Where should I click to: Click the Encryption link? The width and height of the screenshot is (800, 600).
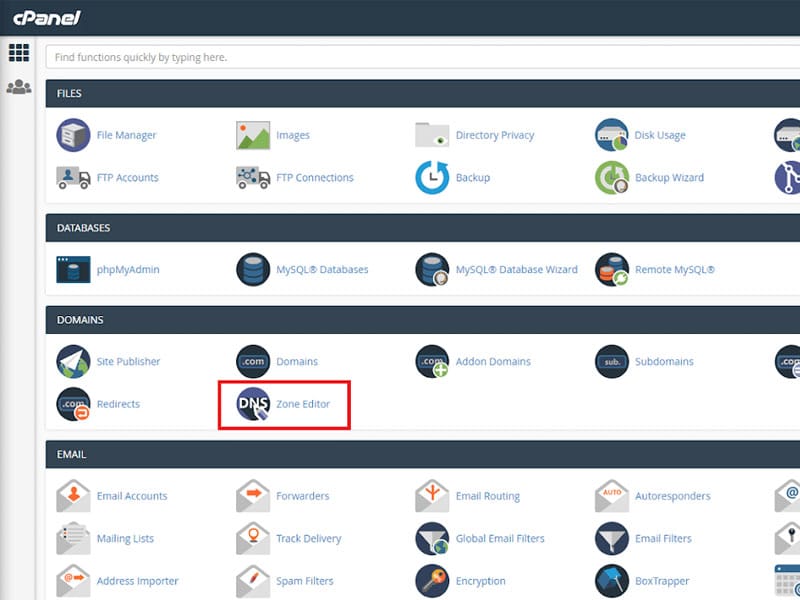(x=481, y=581)
